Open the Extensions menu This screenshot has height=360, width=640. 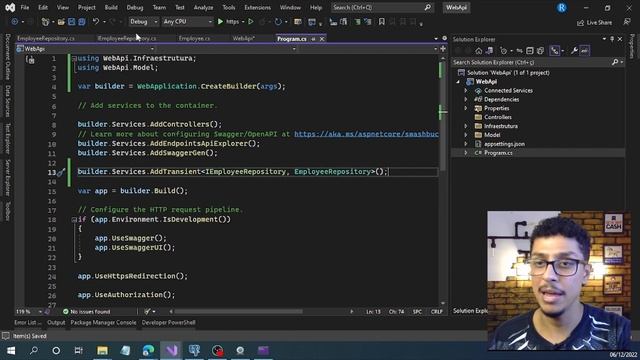[257, 7]
